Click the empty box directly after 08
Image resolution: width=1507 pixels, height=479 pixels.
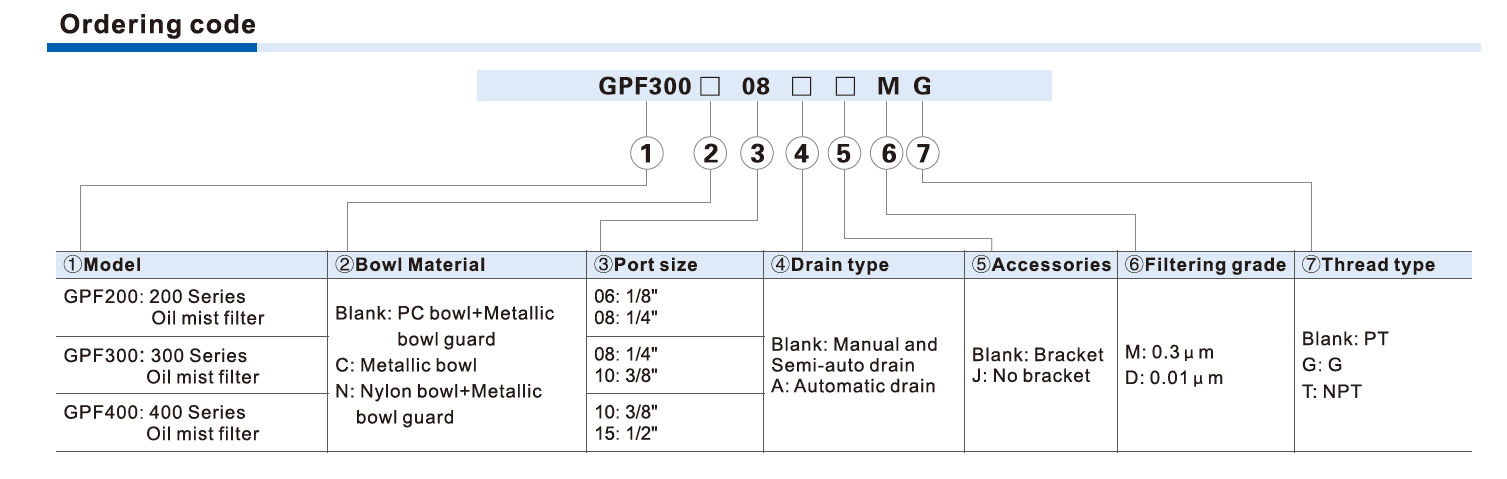pyautogui.click(x=801, y=86)
